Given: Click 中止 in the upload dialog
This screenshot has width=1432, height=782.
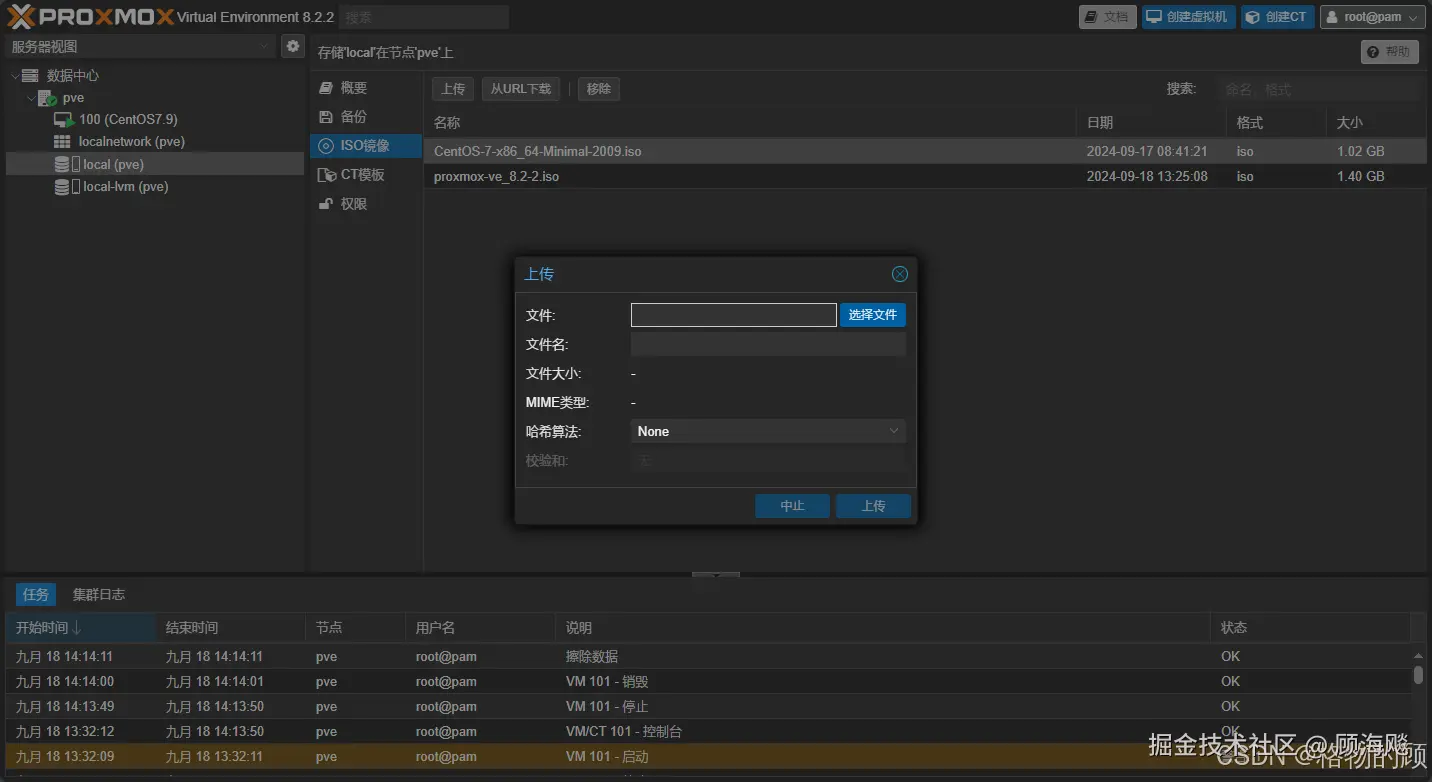Looking at the screenshot, I should (x=792, y=506).
